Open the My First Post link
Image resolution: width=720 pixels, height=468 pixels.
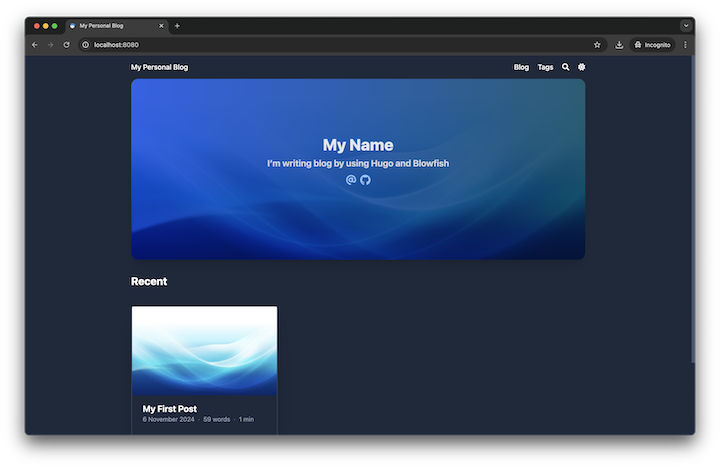(x=170, y=409)
